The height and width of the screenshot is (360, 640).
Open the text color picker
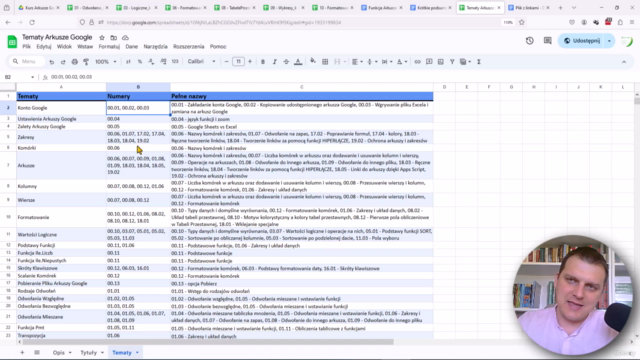[298, 62]
